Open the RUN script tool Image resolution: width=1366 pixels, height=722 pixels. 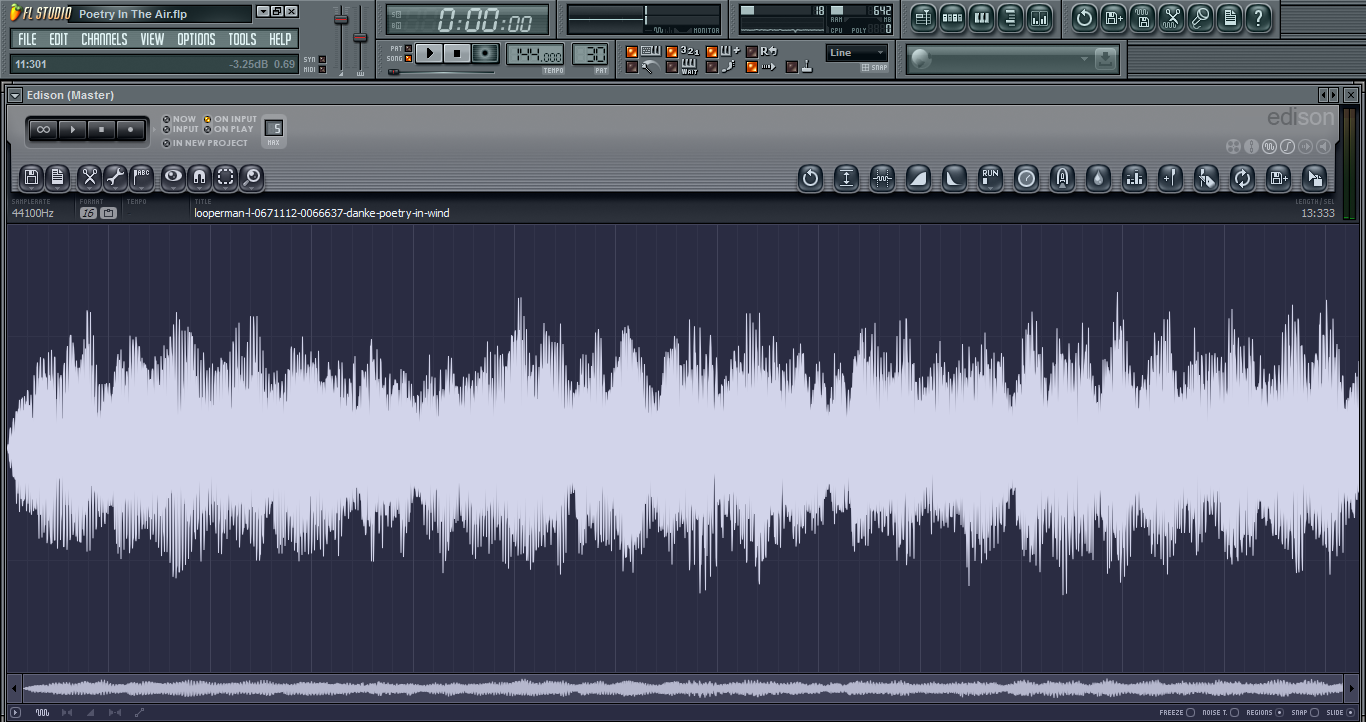pos(990,179)
